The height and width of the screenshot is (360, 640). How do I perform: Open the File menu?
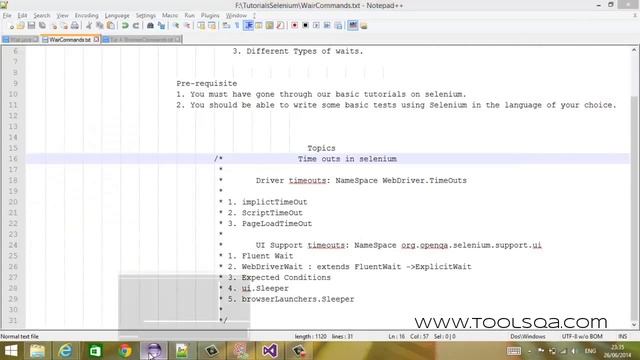coord(7,16)
